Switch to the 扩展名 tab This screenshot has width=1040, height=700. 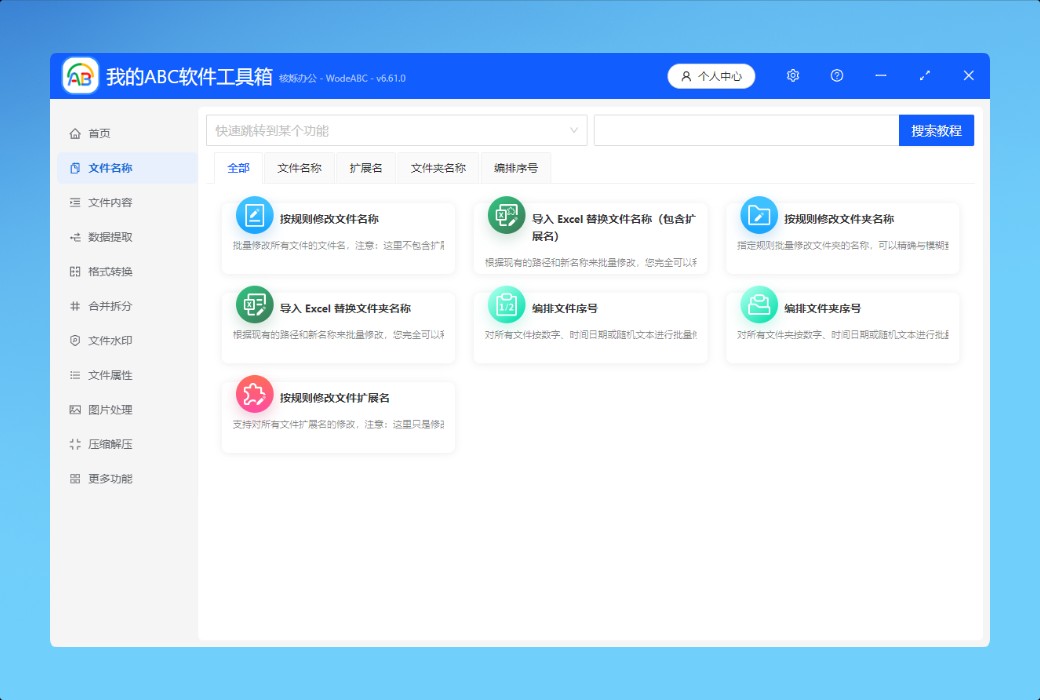coord(366,168)
